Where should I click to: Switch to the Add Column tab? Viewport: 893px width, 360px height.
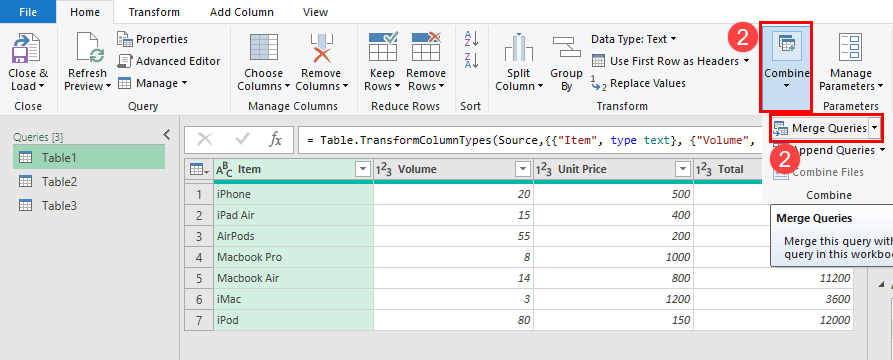pyautogui.click(x=241, y=12)
